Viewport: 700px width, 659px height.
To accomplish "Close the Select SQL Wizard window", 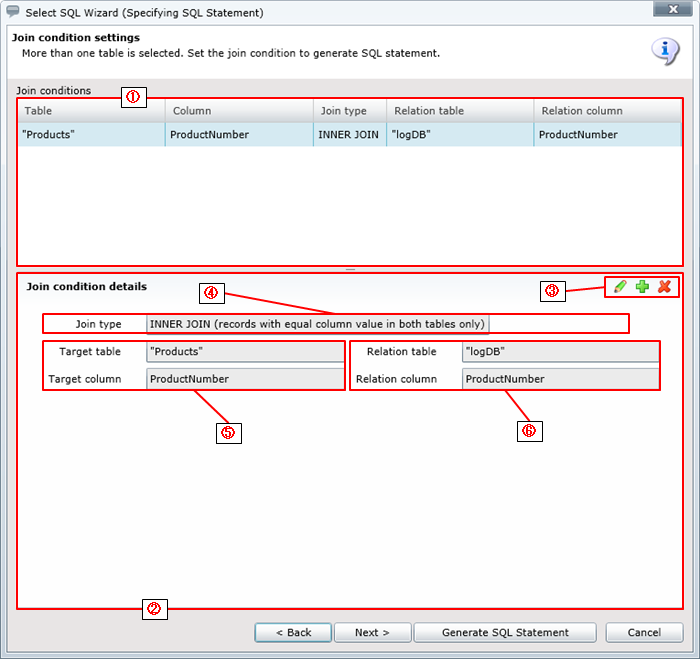I will (x=670, y=11).
